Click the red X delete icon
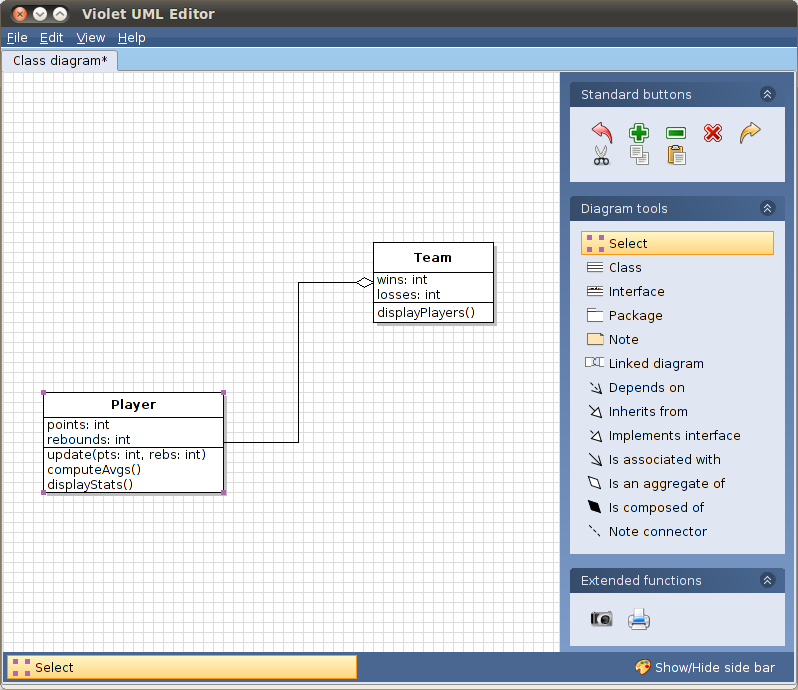 713,133
